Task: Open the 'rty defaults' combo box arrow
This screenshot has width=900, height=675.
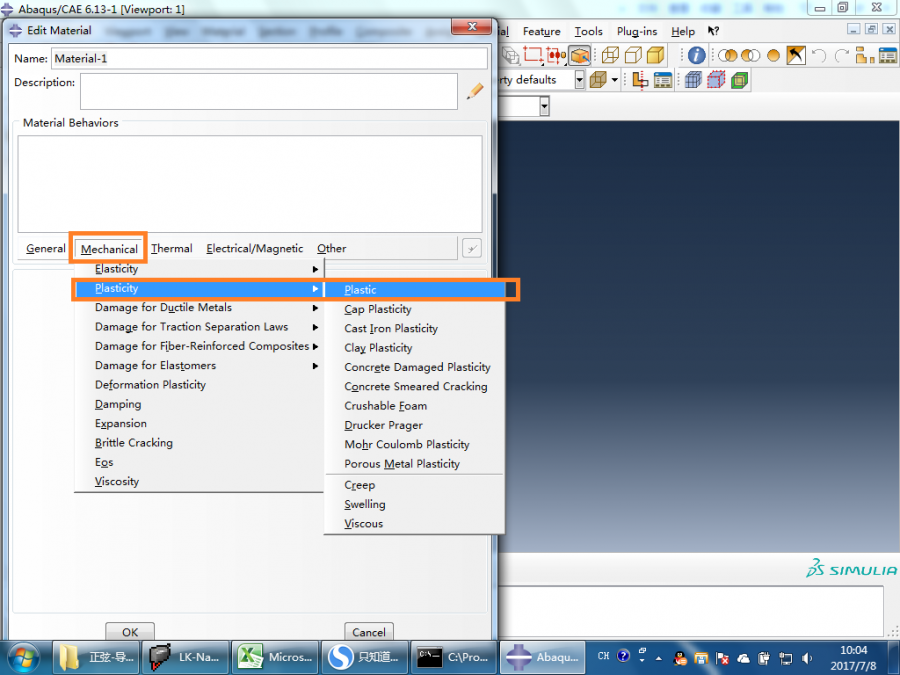Action: pos(579,80)
